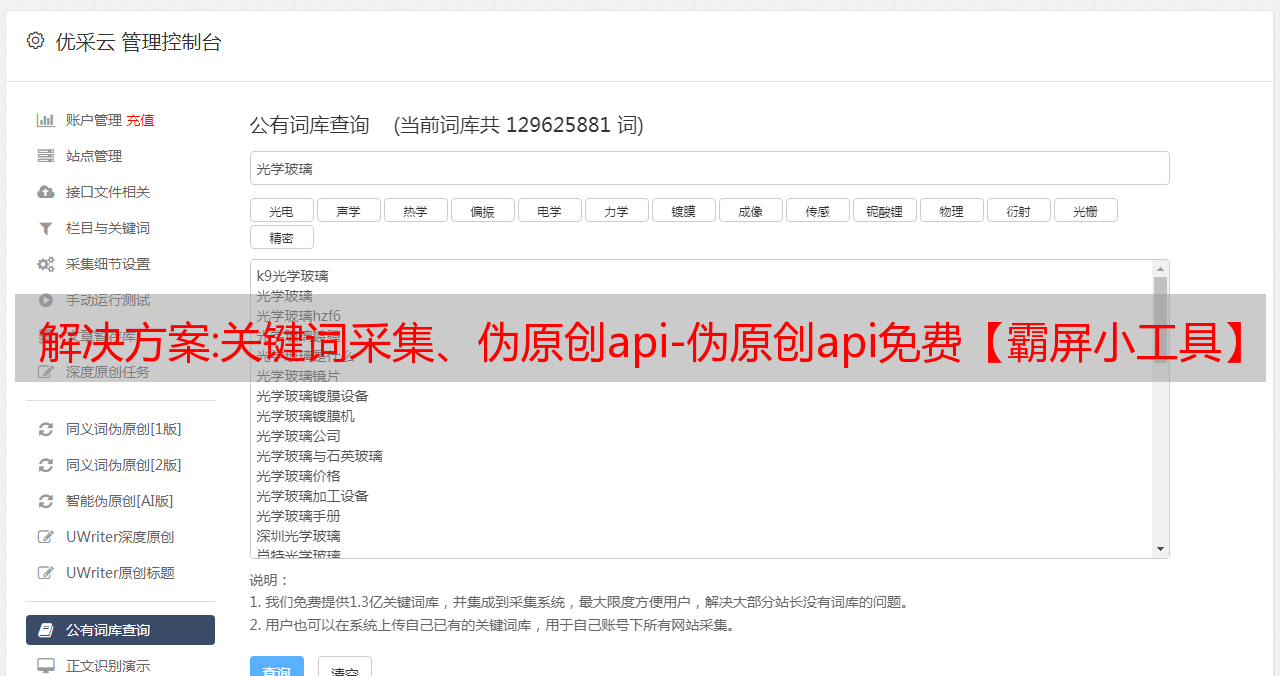The height and width of the screenshot is (676, 1280).
Task: Open 智能伪原创[AI版] menu item
Action: [120, 501]
